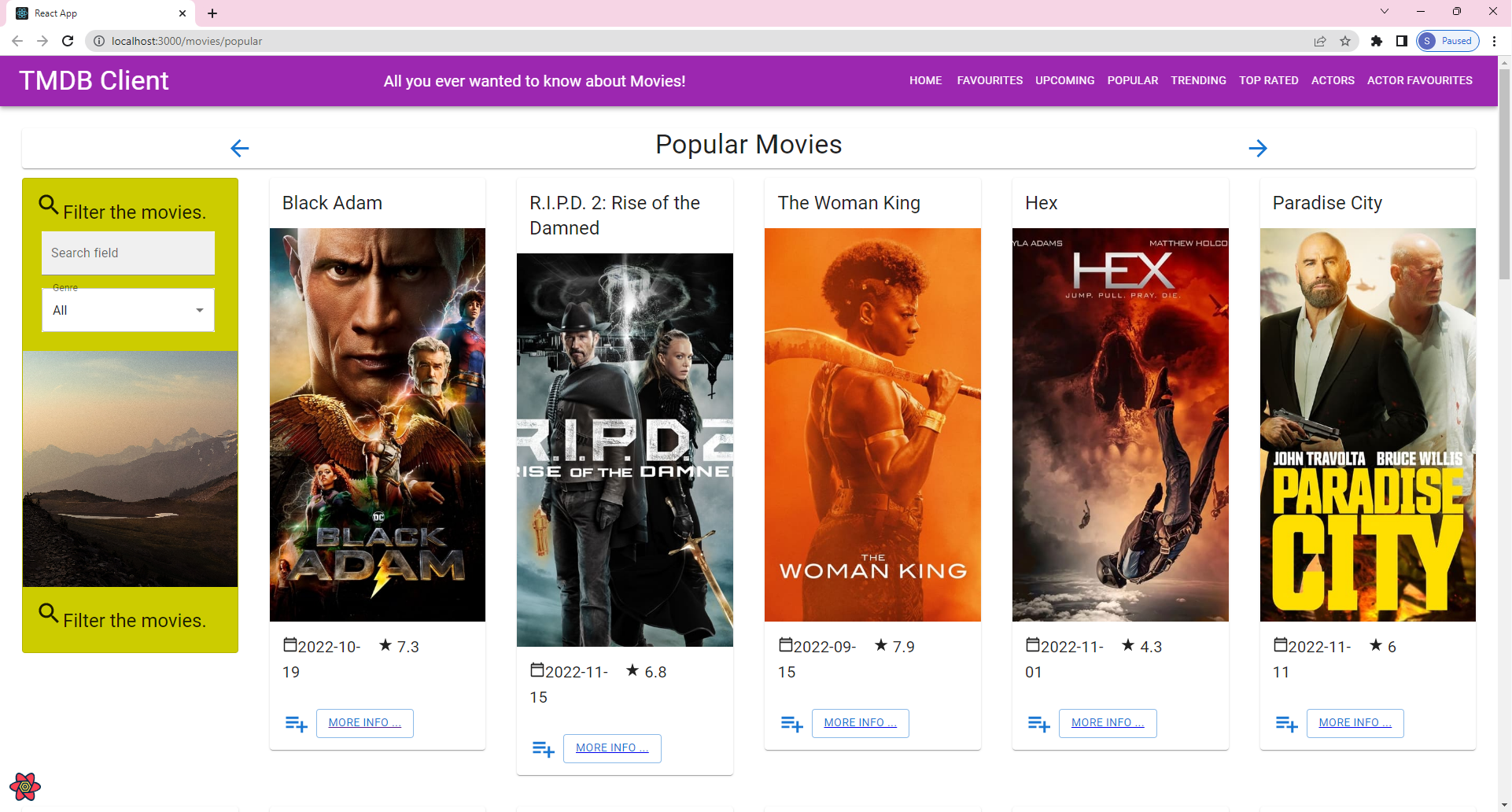Open Chrome three-dot menu
This screenshot has height=812, width=1512.
(x=1495, y=41)
